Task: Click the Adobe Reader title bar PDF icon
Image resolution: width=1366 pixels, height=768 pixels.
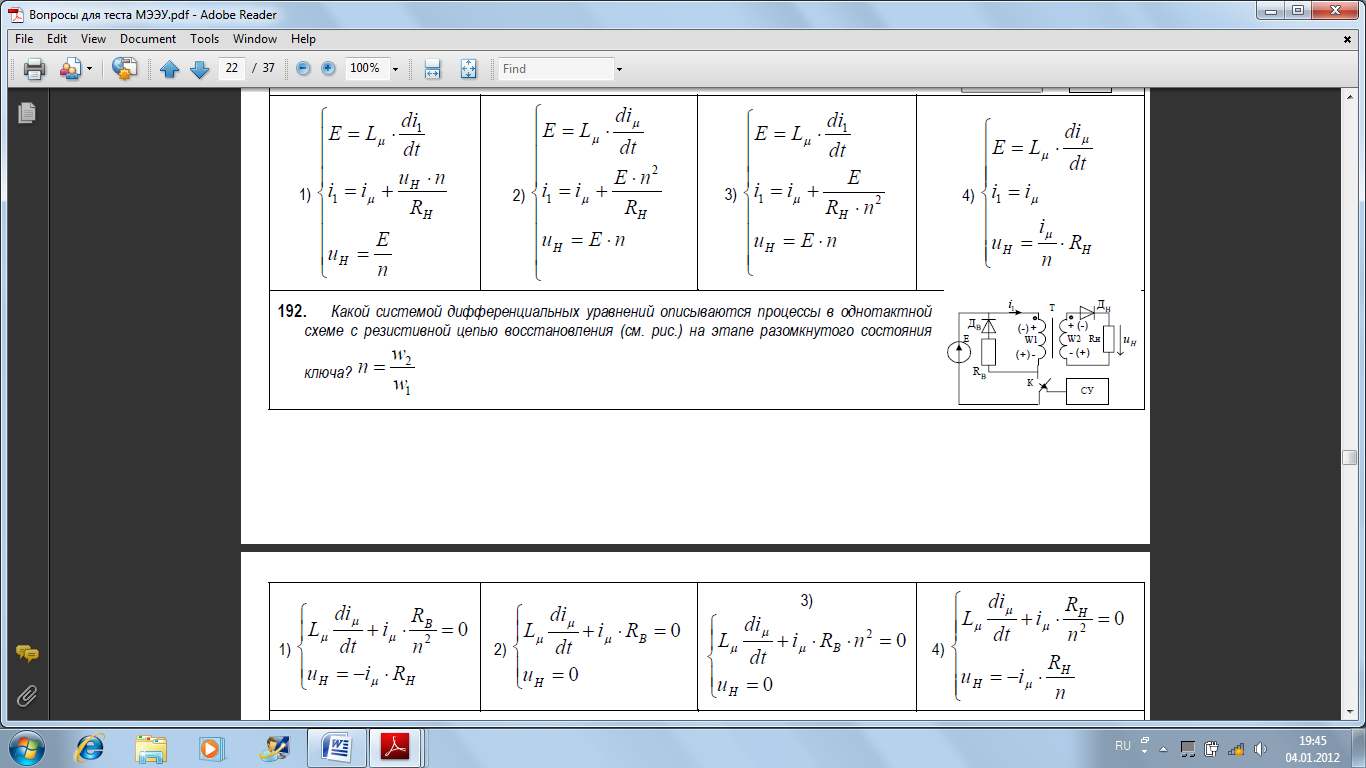Action: [x=15, y=15]
